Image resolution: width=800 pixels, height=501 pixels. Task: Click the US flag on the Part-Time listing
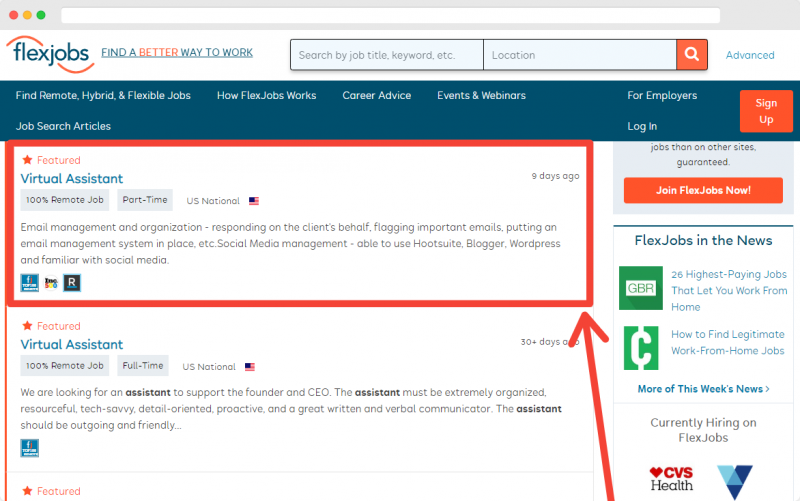[x=254, y=201]
